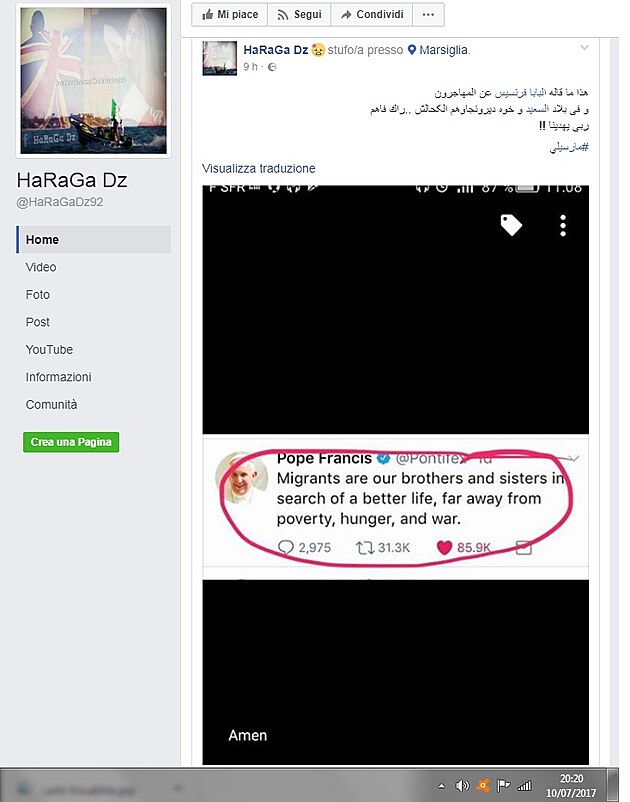630x802 pixels.
Task: Click the Mi piace thumbs-up button
Action: point(230,14)
